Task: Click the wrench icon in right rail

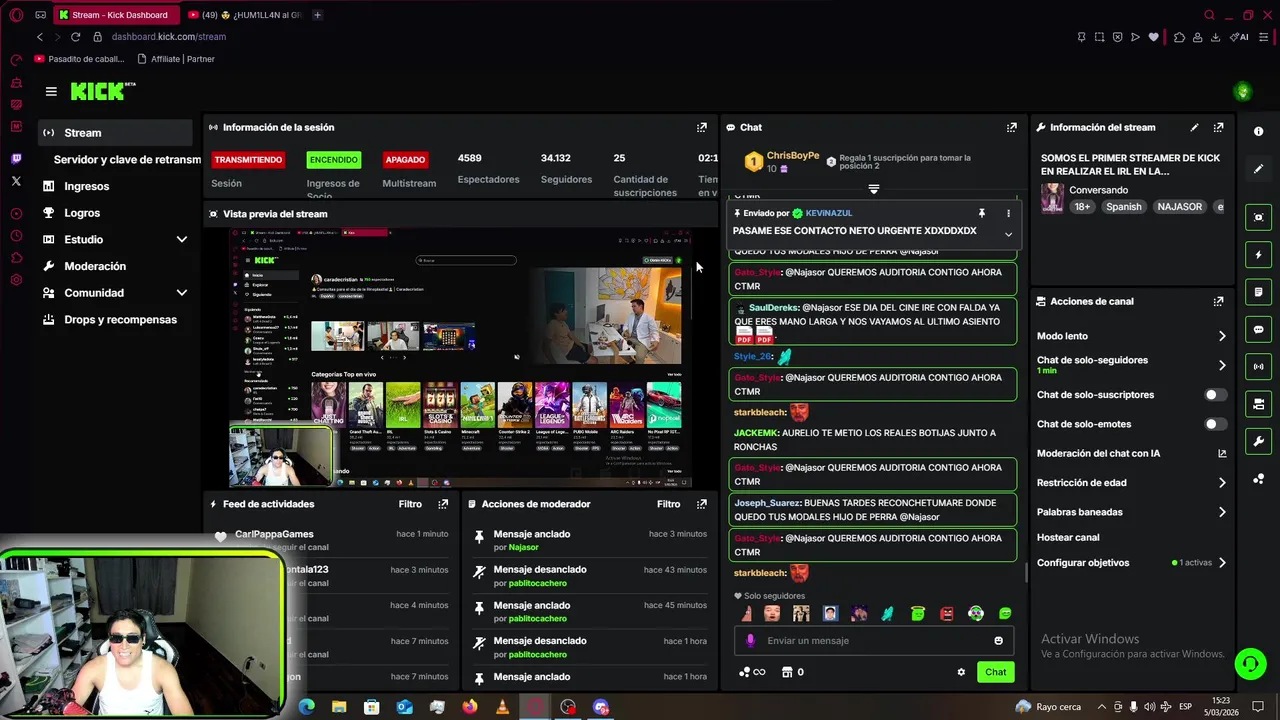Action: pos(1258,441)
